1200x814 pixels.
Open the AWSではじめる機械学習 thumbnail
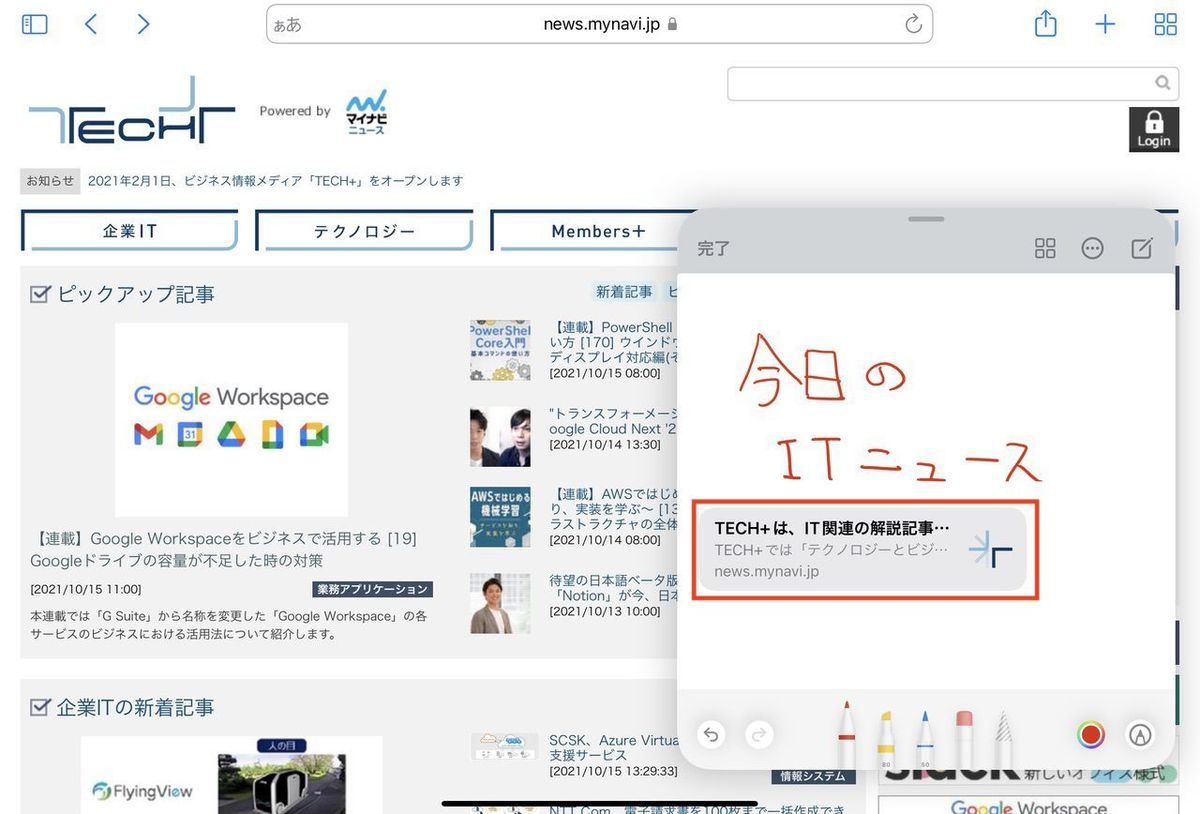point(500,517)
